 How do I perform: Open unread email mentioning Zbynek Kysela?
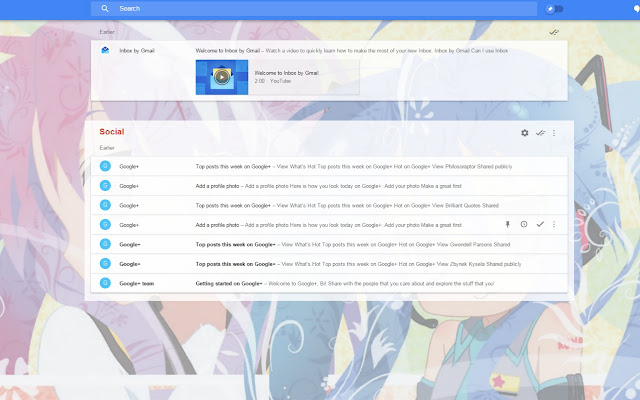tap(329, 264)
